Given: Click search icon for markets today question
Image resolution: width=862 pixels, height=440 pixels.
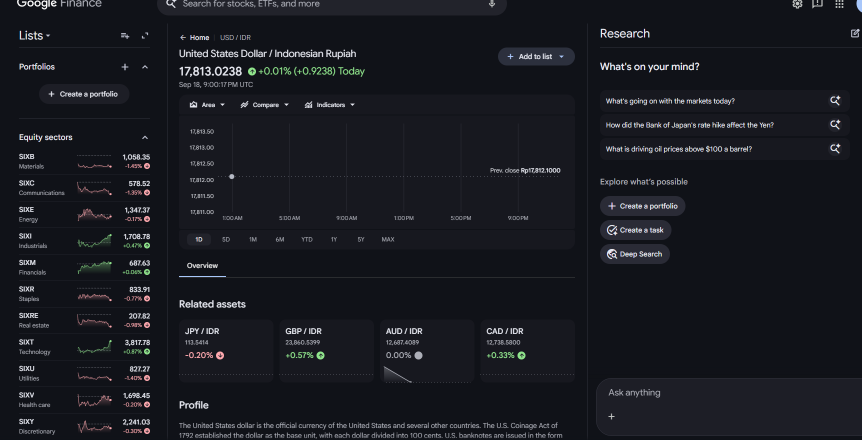Looking at the screenshot, I should click(x=835, y=101).
